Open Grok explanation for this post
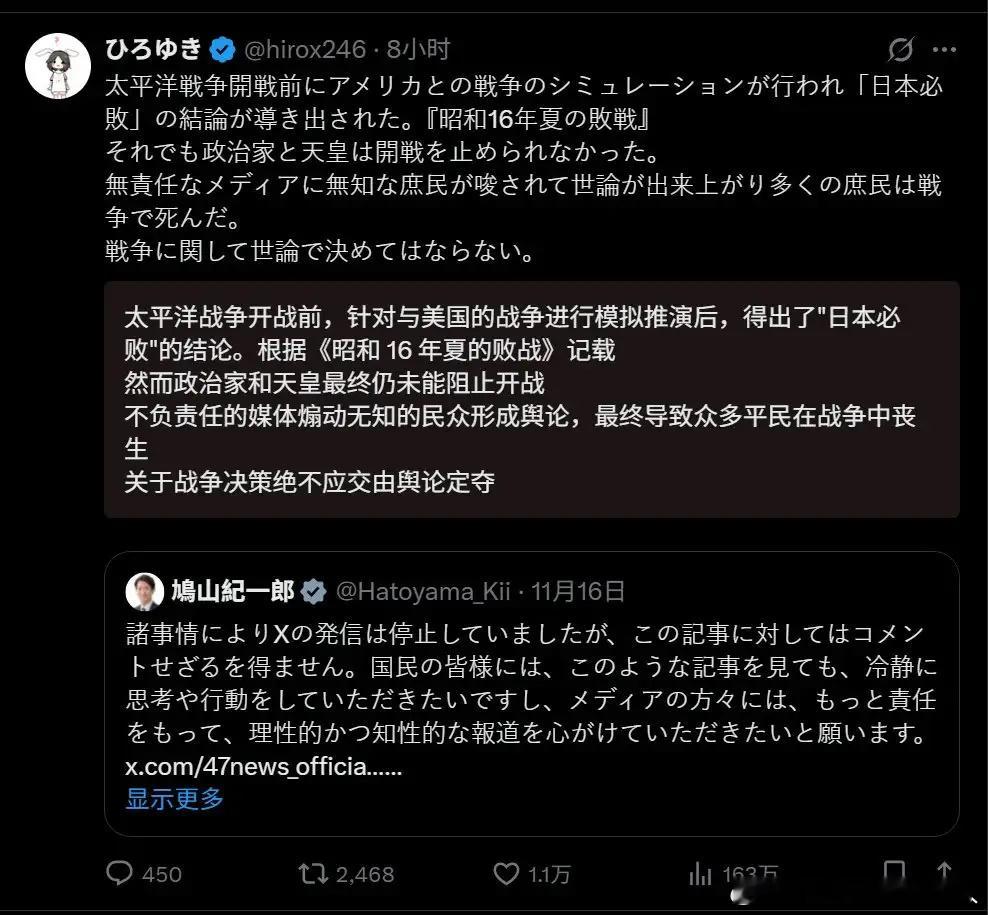Screen dimensions: 988x915 tap(902, 48)
